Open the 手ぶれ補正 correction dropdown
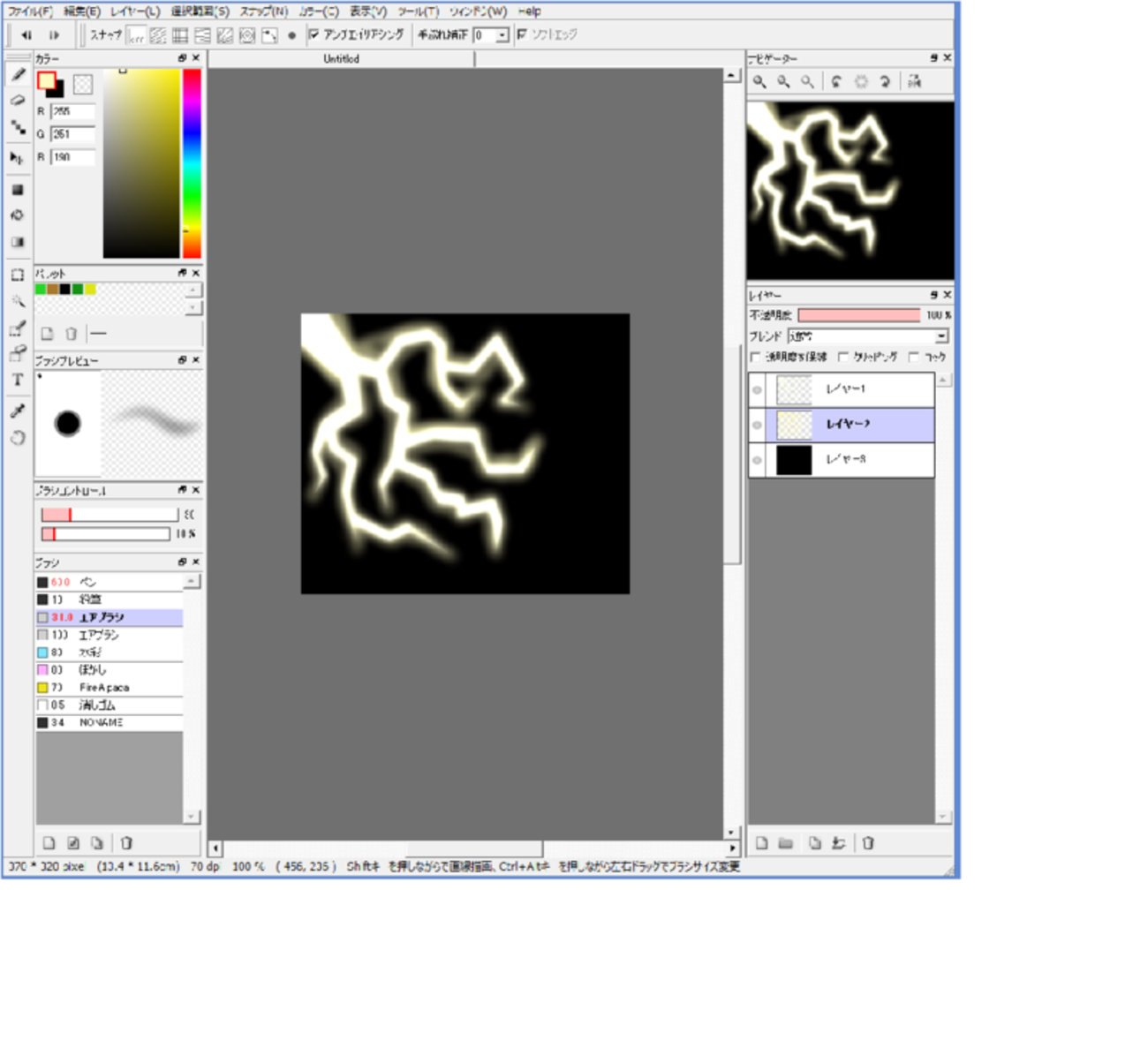The image size is (1148, 1063). tap(502, 35)
